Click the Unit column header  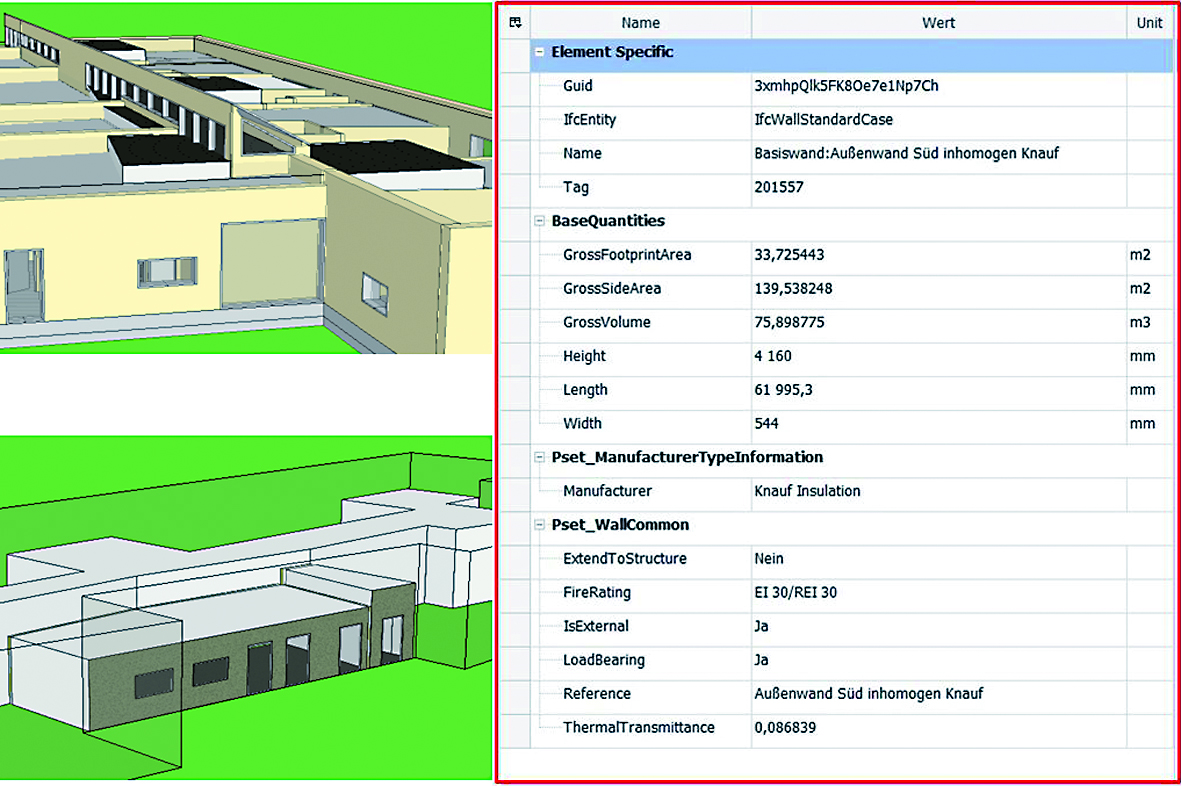(1149, 22)
